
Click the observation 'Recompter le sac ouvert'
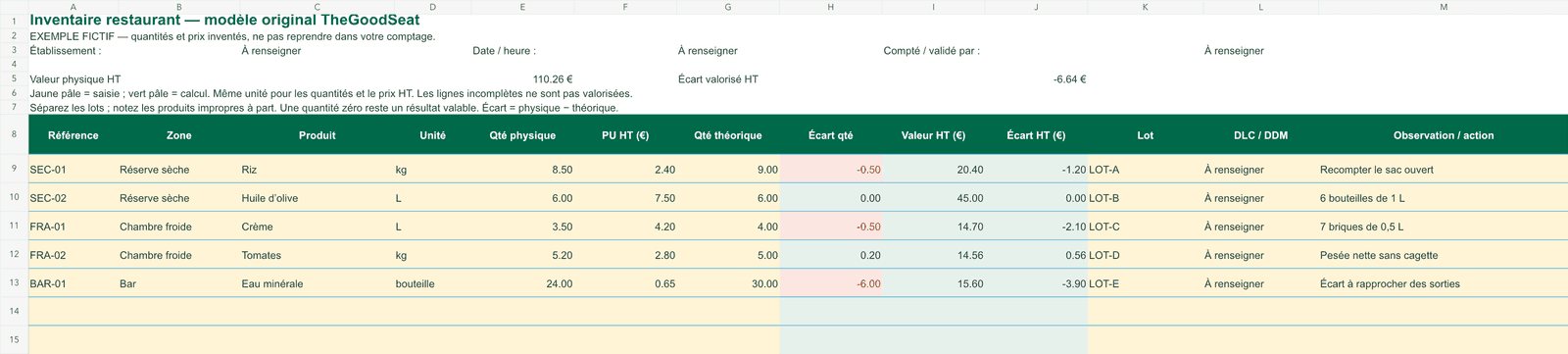(1444, 170)
